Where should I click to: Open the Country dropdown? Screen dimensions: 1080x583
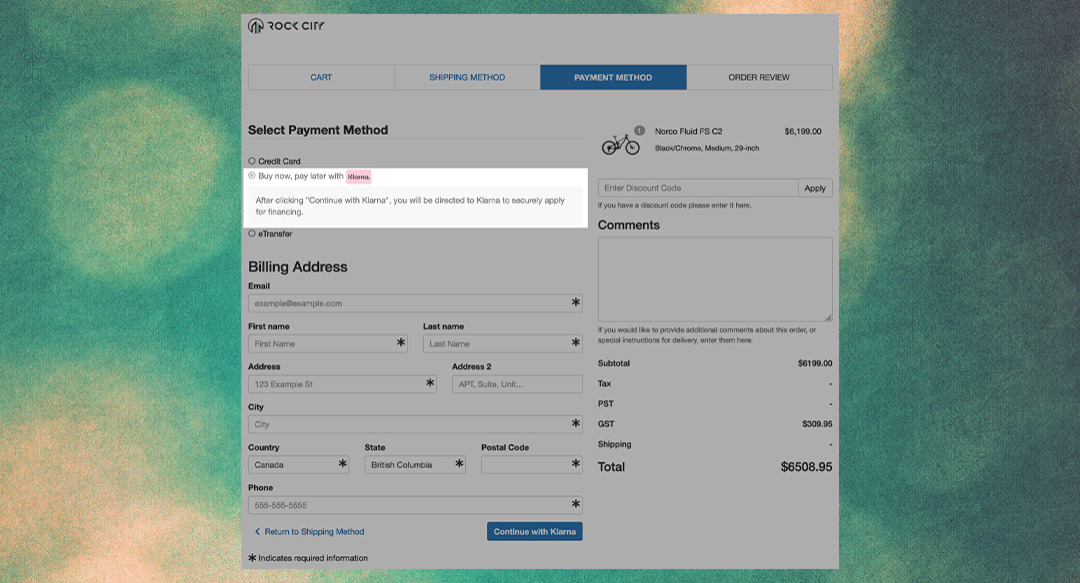(x=298, y=465)
